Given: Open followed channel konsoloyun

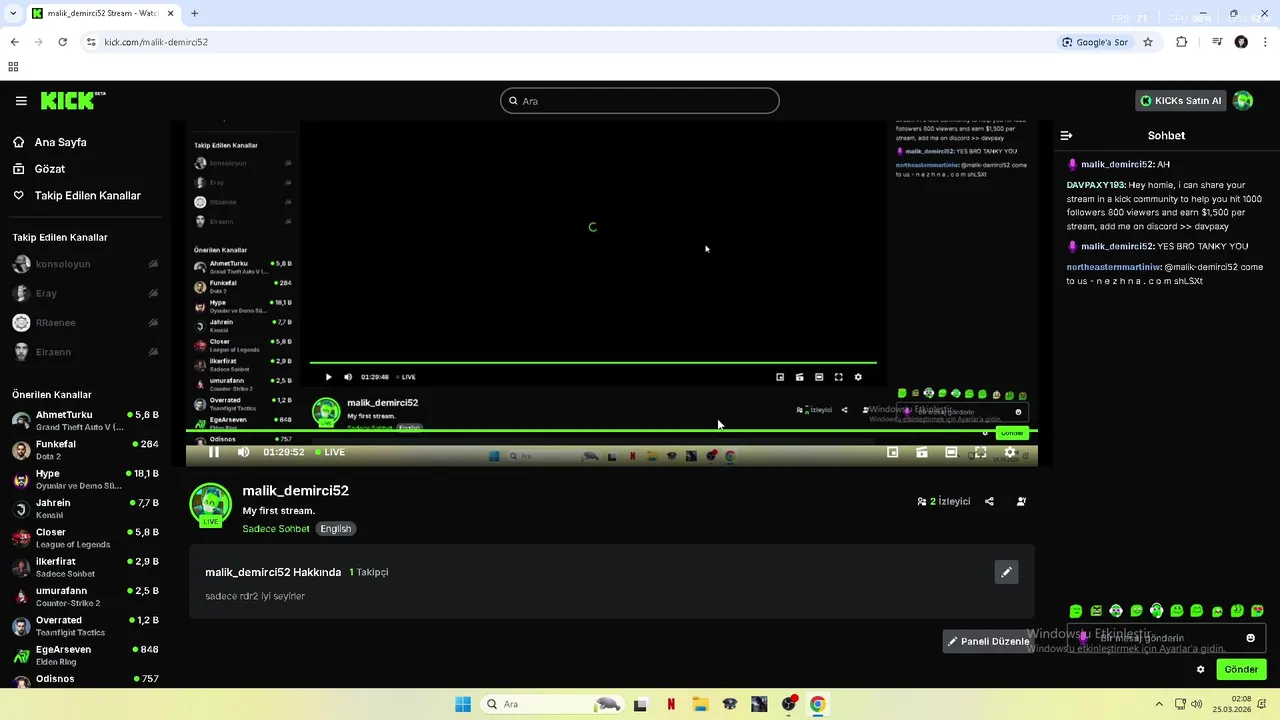Looking at the screenshot, I should (85, 264).
